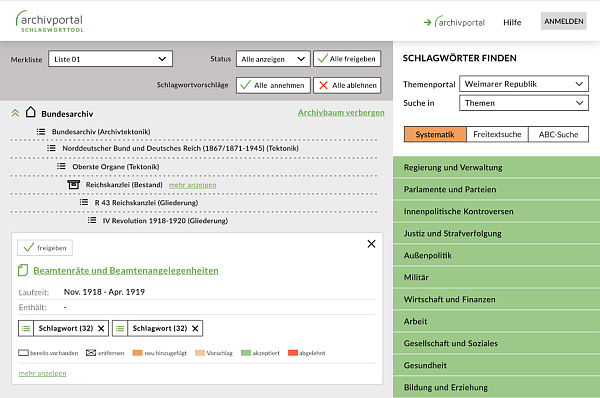Click the Bundesarchiv home icon

point(31,112)
